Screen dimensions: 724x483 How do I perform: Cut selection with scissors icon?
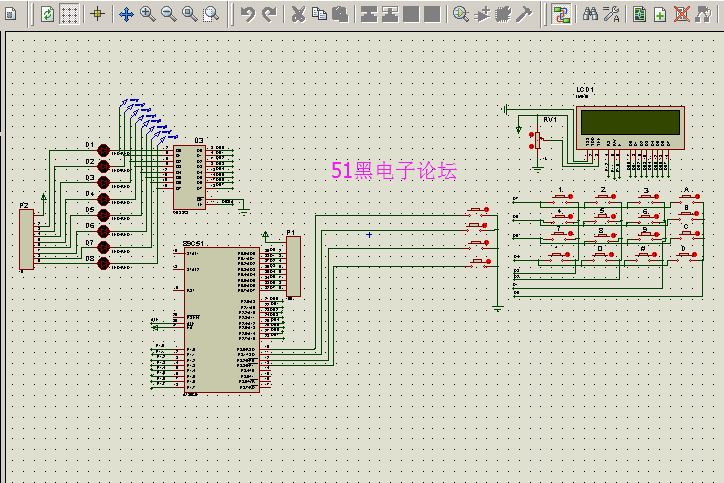tap(298, 14)
